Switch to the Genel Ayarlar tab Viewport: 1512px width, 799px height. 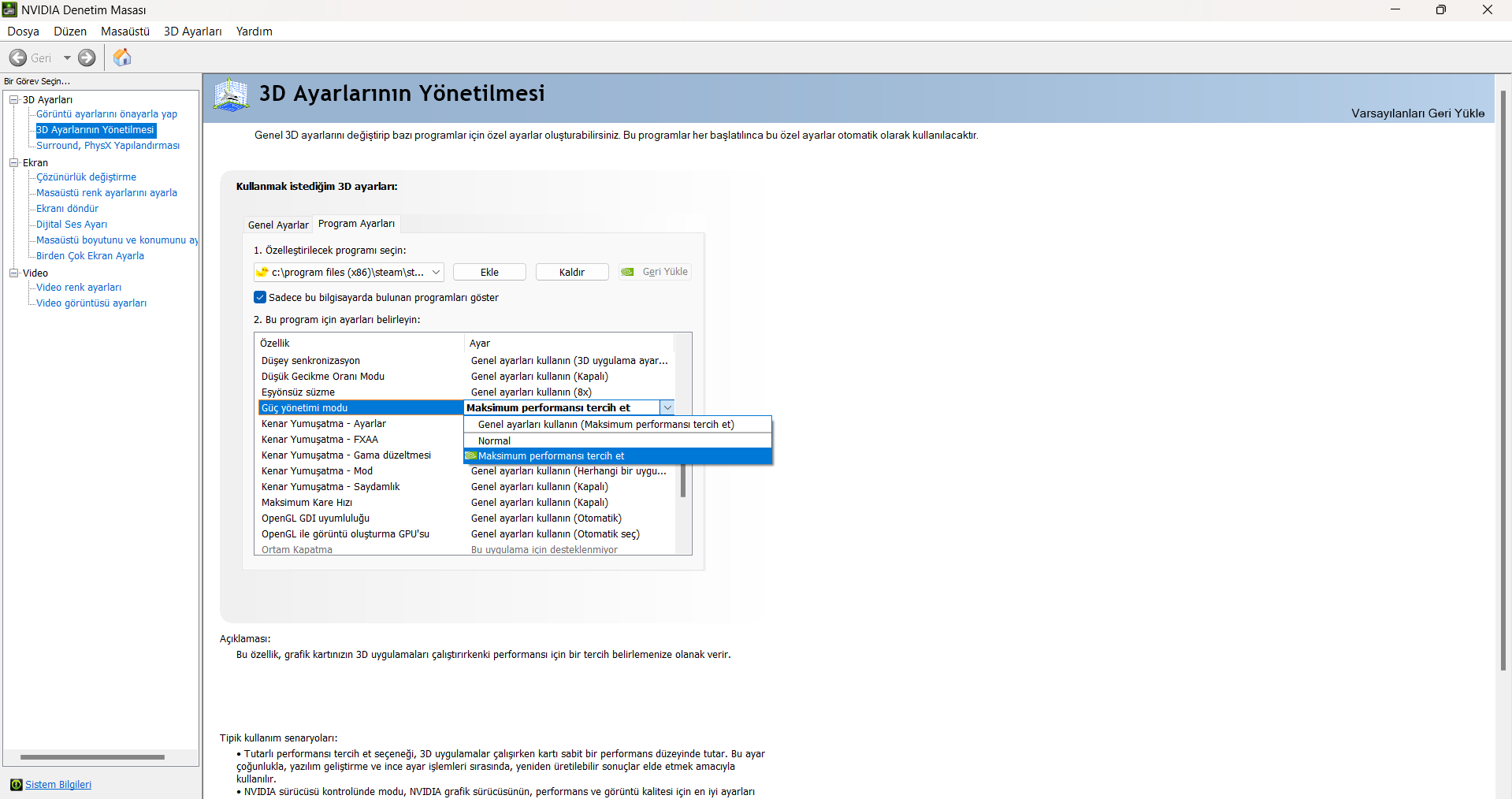[278, 225]
